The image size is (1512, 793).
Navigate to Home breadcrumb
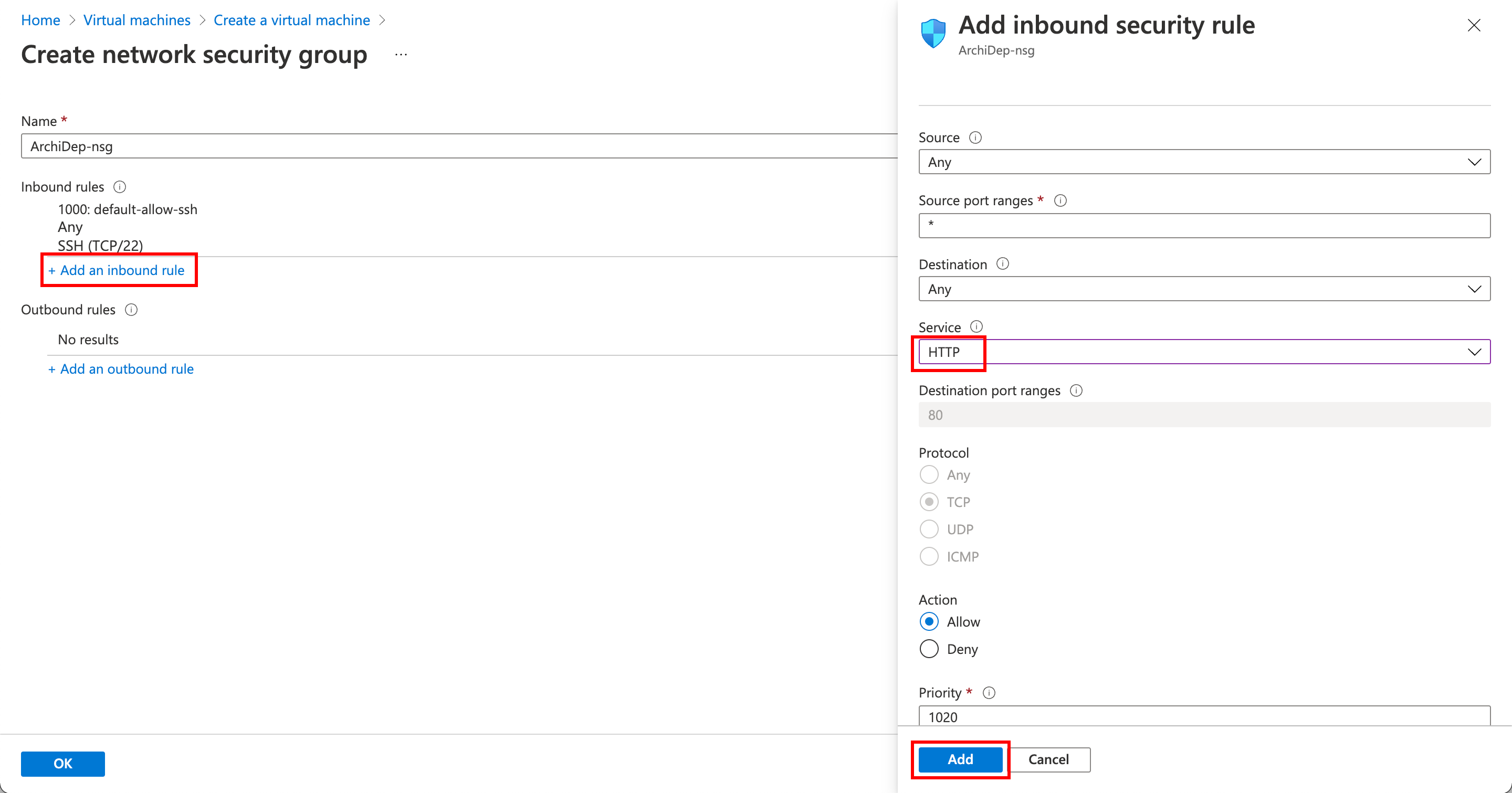tap(40, 20)
